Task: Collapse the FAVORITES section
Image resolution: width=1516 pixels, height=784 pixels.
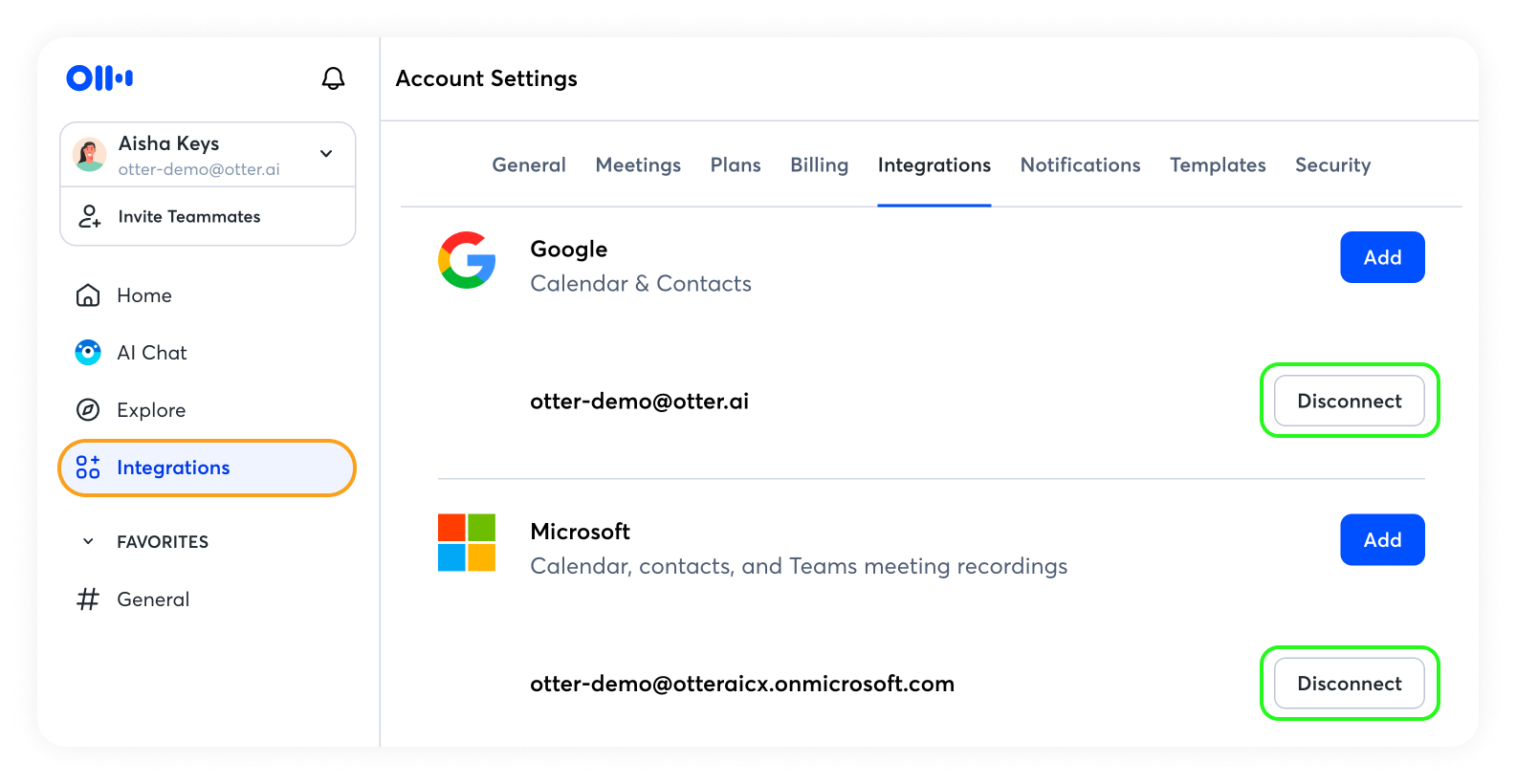Action: tap(88, 542)
